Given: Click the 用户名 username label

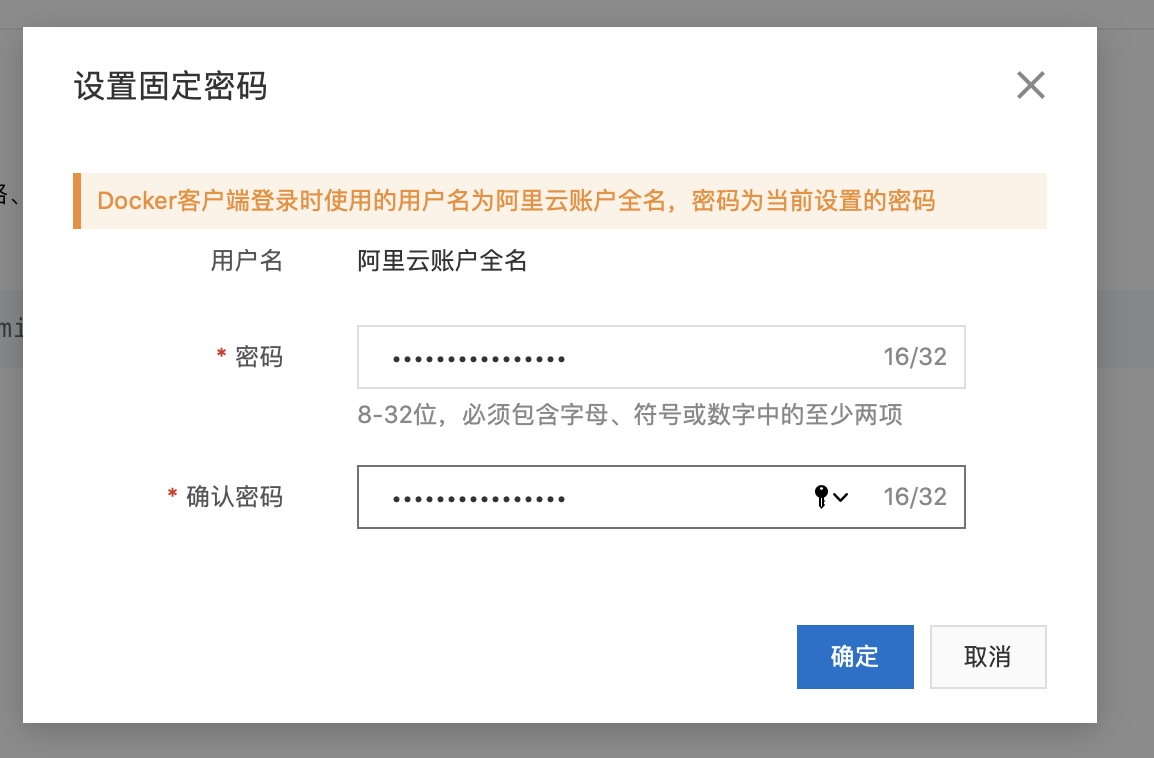Looking at the screenshot, I should [x=246, y=260].
